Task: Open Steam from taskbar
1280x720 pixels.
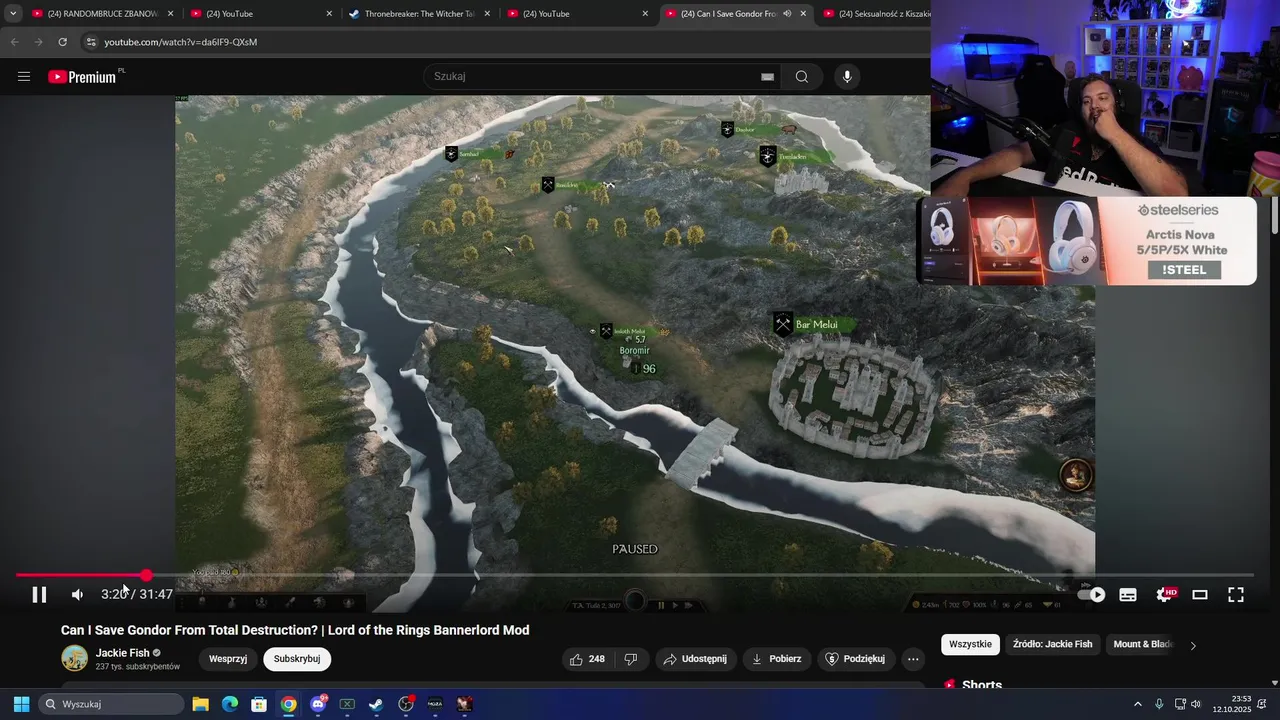Action: coord(376,704)
